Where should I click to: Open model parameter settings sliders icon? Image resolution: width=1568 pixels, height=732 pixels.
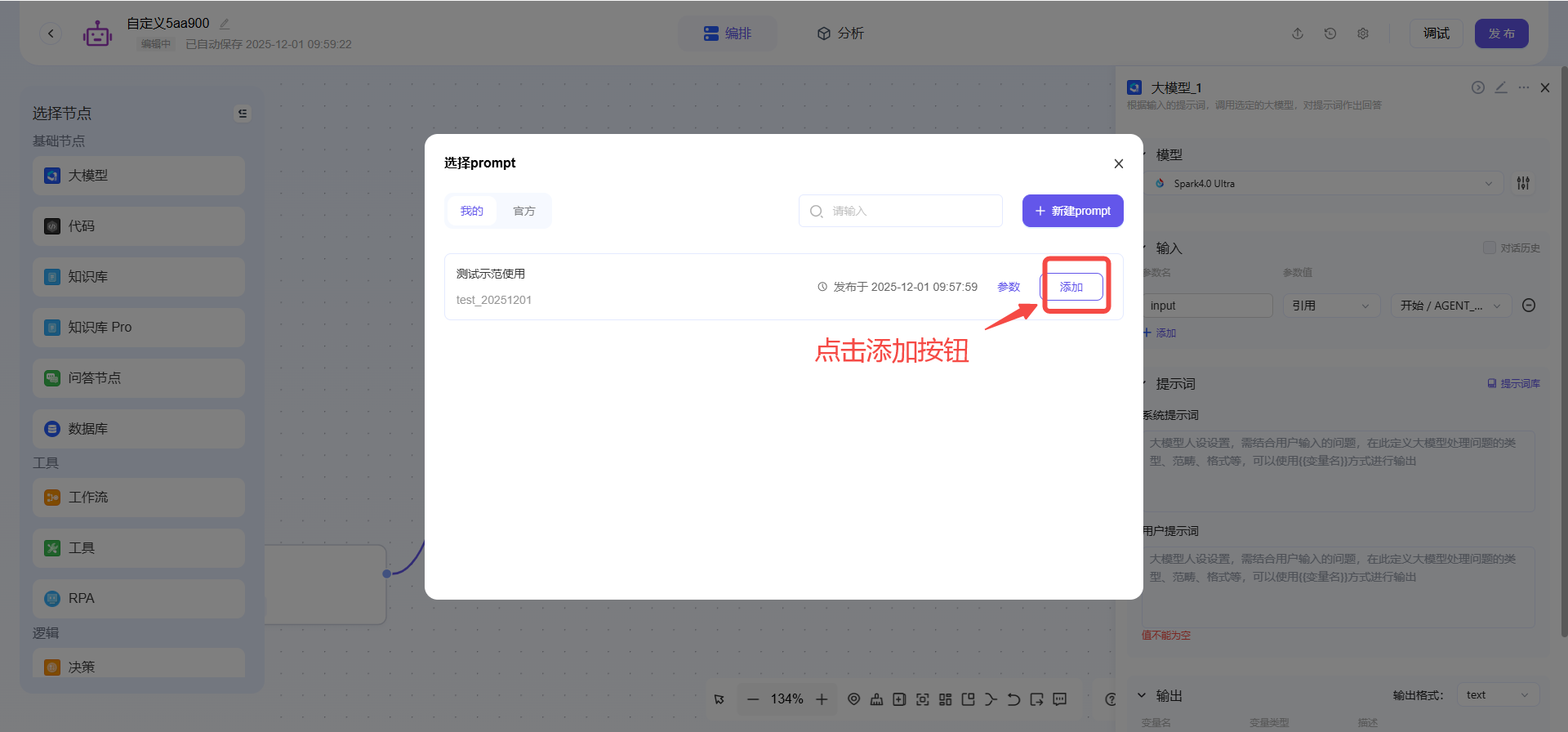(1523, 184)
